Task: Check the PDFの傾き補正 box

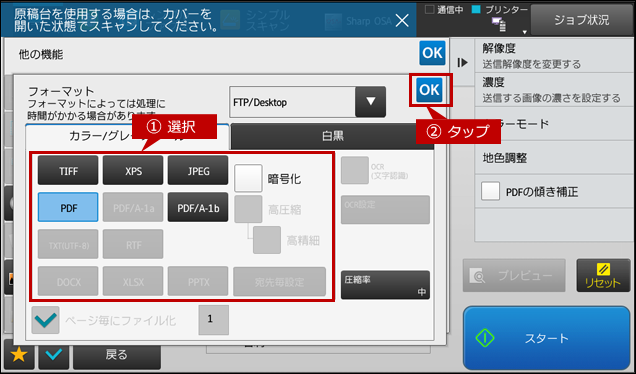Action: pos(490,191)
